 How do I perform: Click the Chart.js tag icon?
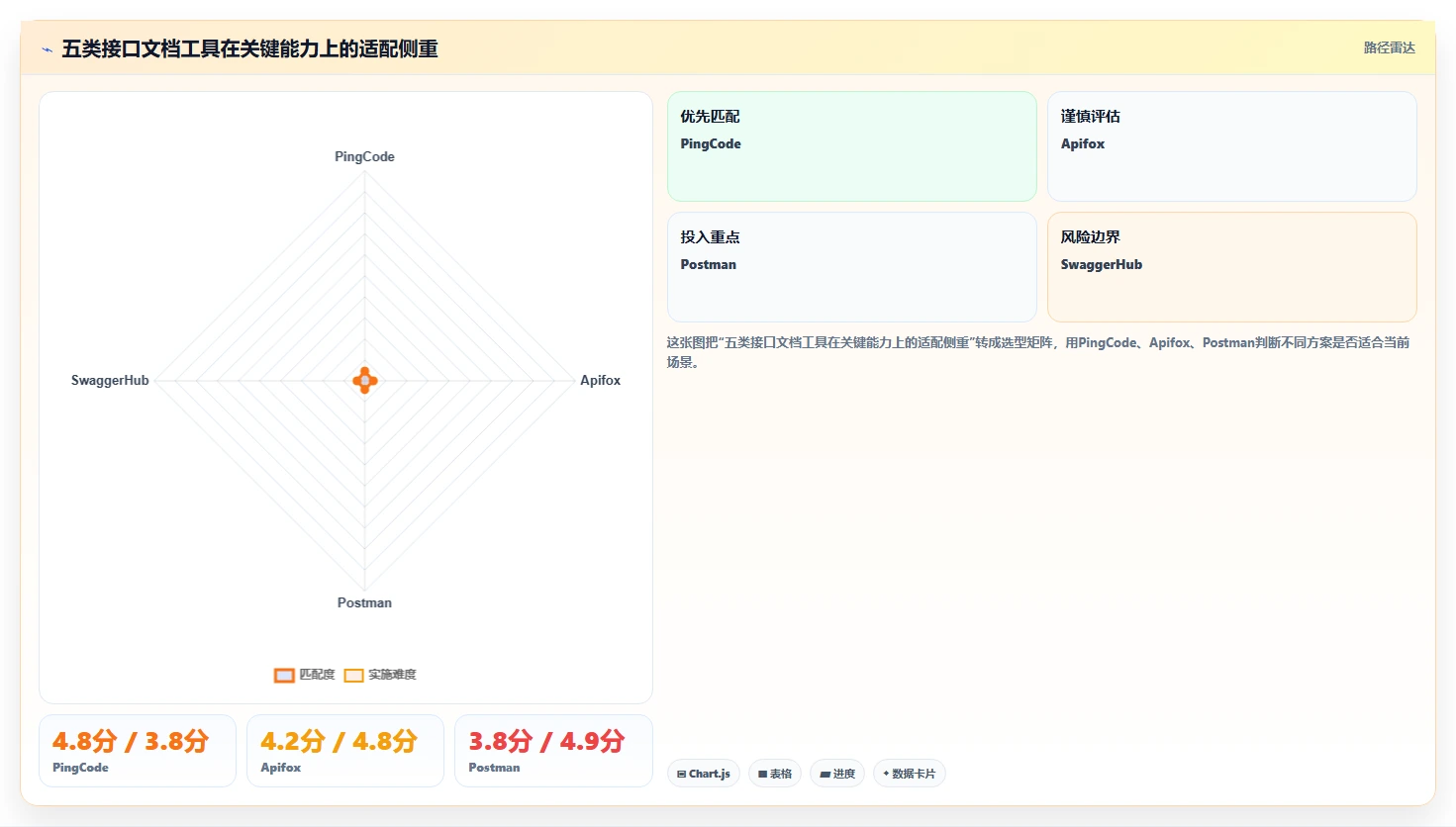click(682, 774)
